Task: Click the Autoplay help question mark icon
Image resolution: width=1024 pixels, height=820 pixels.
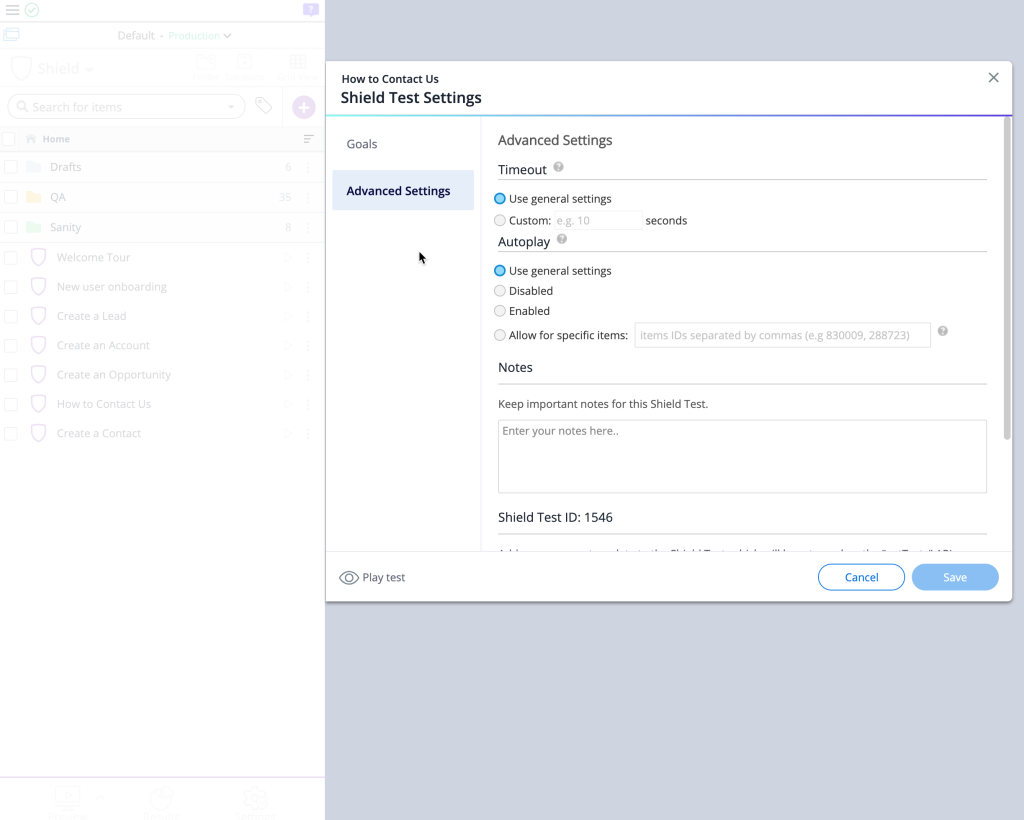Action: (x=562, y=240)
